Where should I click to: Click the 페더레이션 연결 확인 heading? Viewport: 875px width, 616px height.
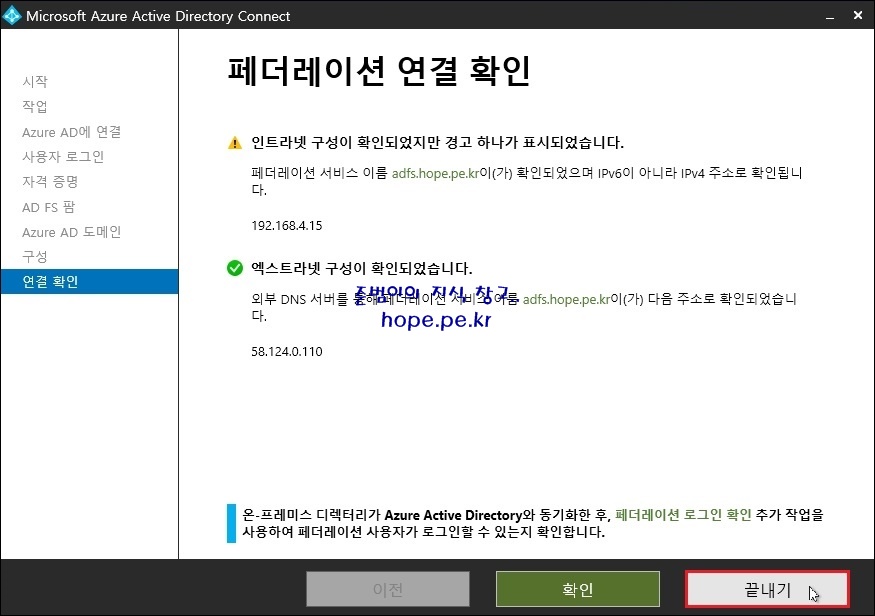[379, 71]
